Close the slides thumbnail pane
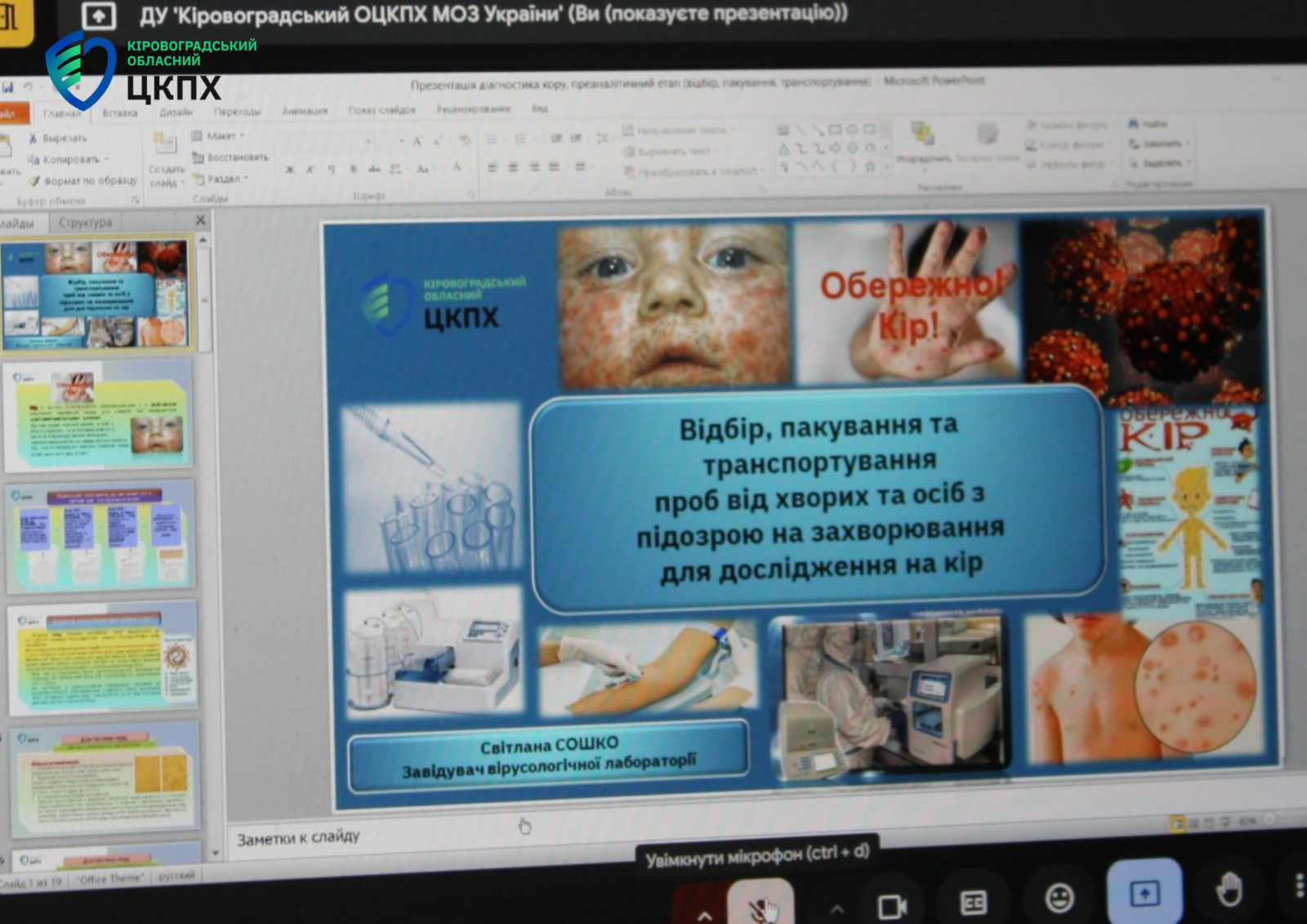This screenshot has width=1307, height=924. (x=201, y=221)
